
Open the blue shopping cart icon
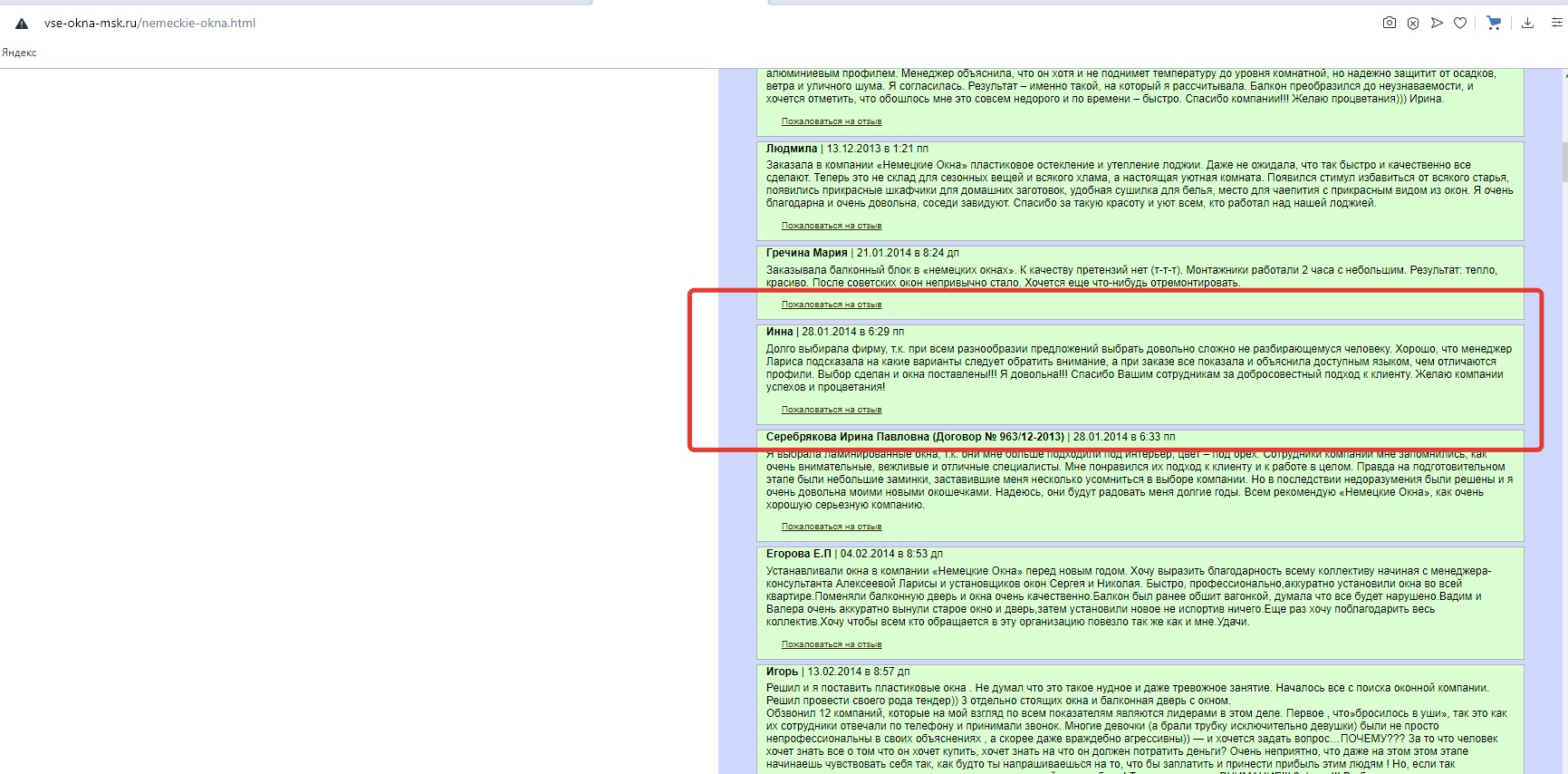1494,23
